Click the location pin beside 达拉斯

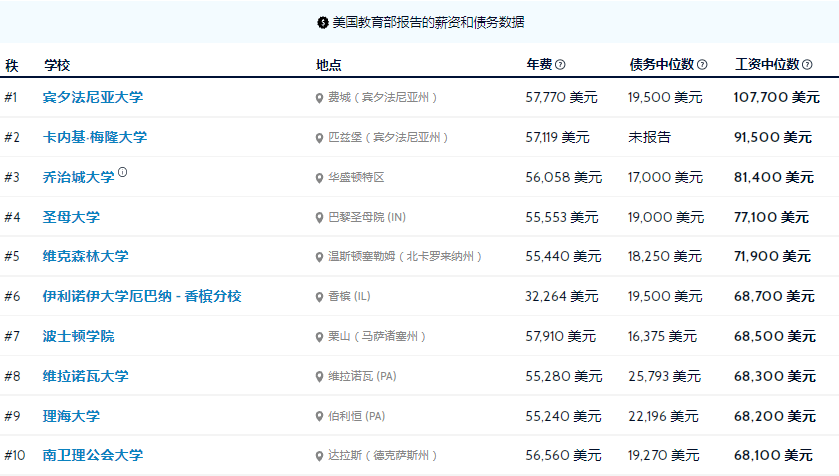click(x=319, y=456)
